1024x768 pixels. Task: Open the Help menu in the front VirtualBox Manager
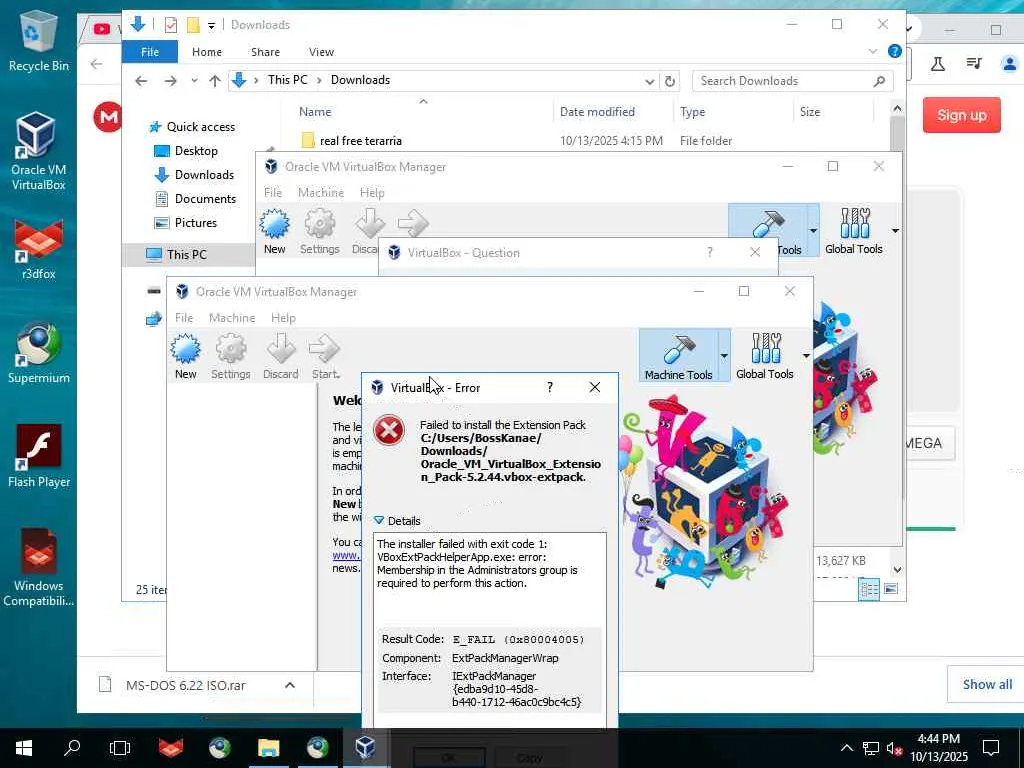pos(283,317)
